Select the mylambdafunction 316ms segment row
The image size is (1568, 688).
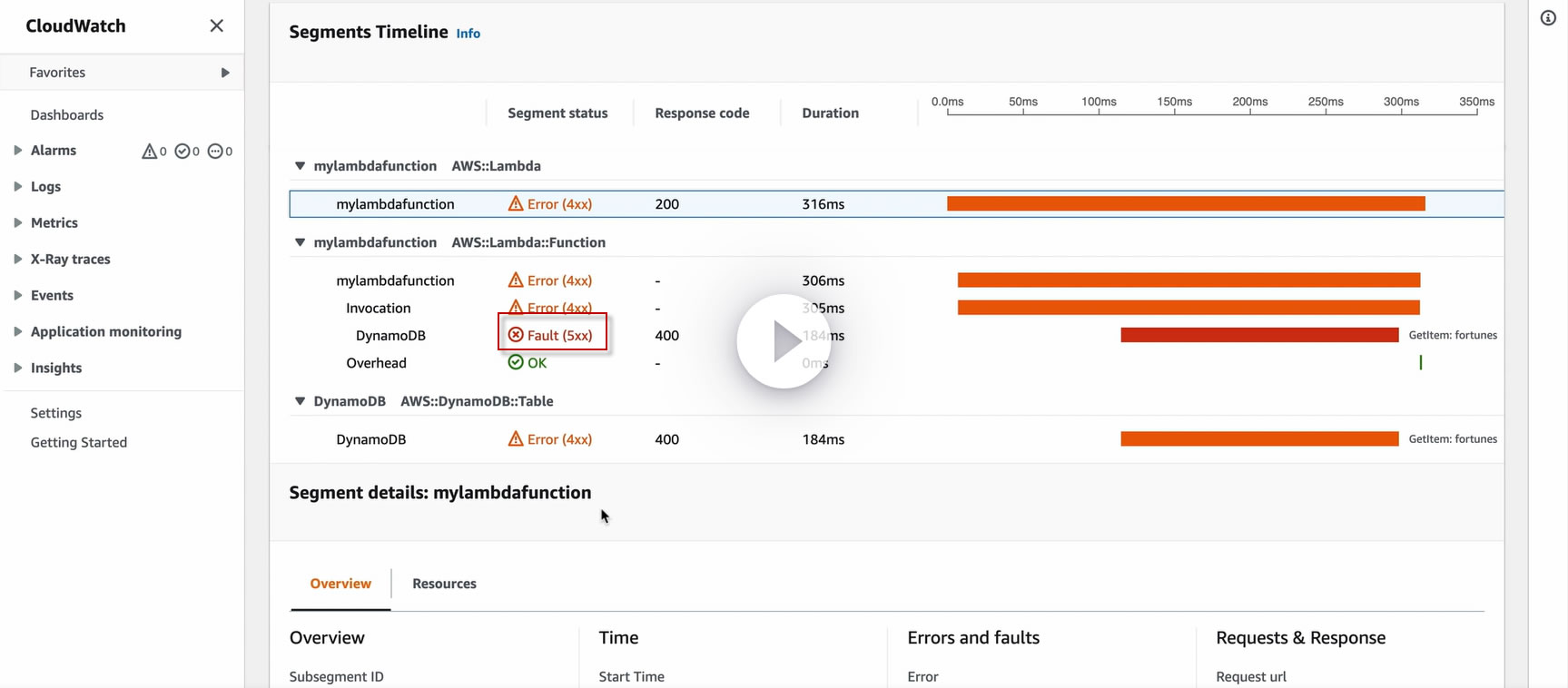(x=896, y=204)
